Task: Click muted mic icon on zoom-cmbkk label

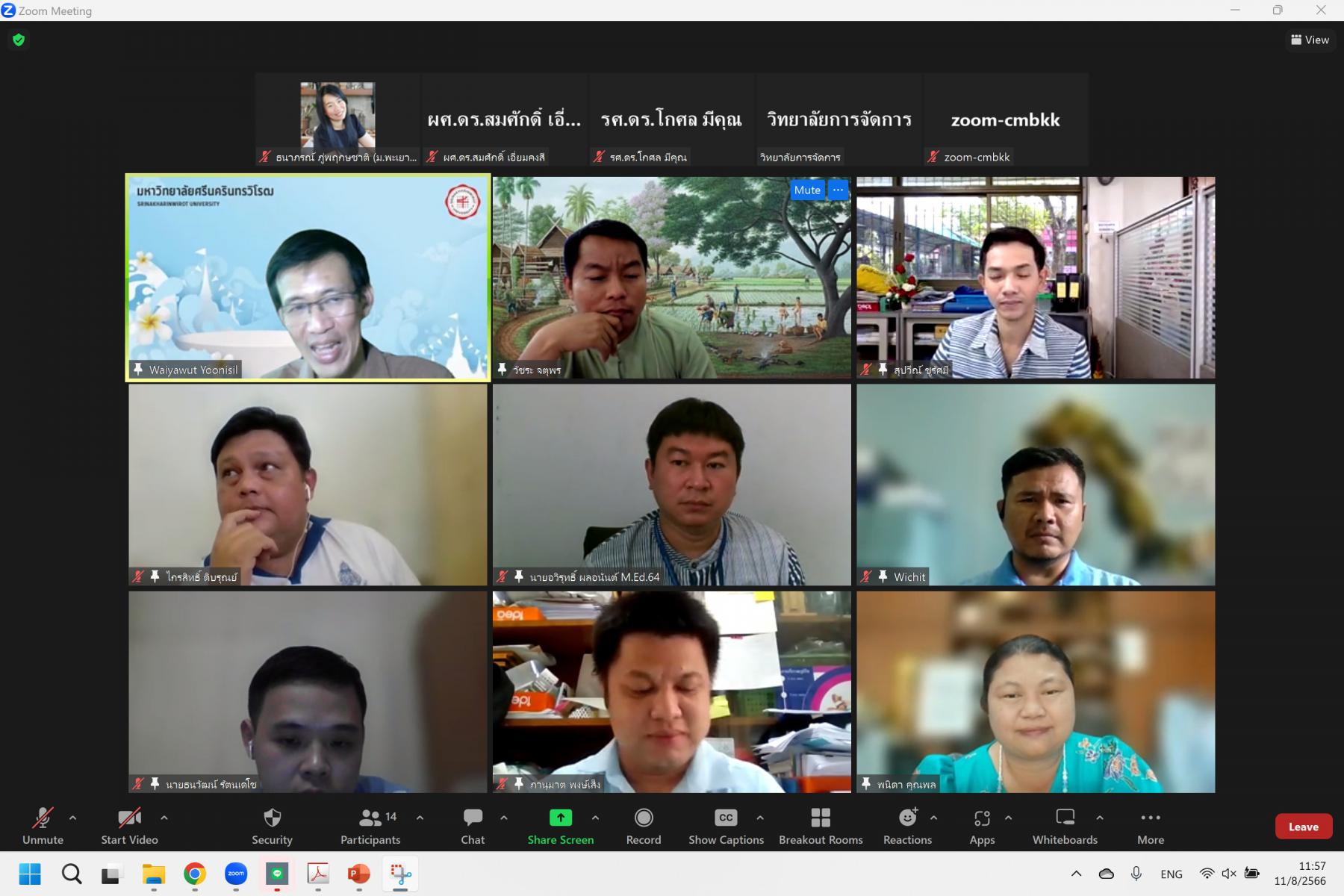Action: 933,157
